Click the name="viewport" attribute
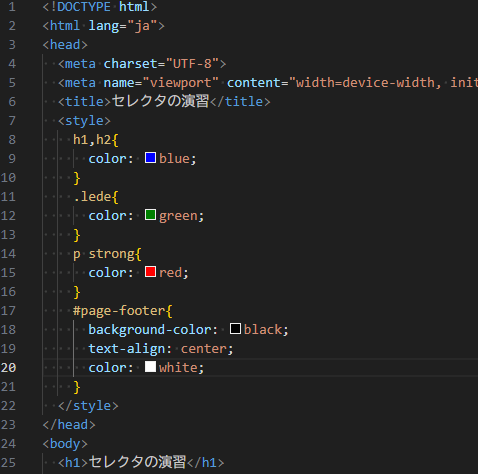478x474 pixels. coord(161,83)
